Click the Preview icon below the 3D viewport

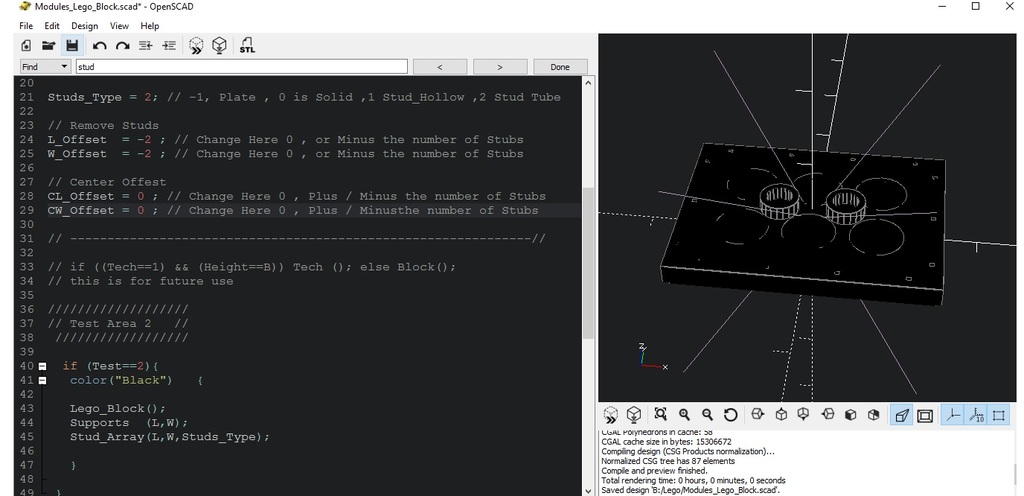pyautogui.click(x=611, y=415)
